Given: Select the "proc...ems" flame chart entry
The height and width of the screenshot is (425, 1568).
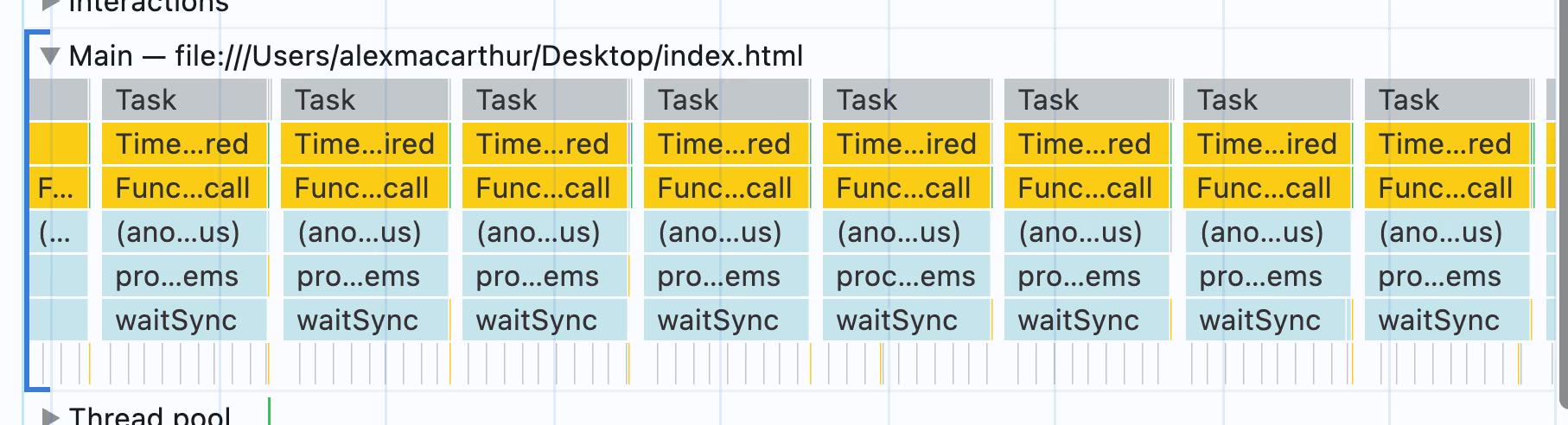Looking at the screenshot, I should (x=906, y=276).
